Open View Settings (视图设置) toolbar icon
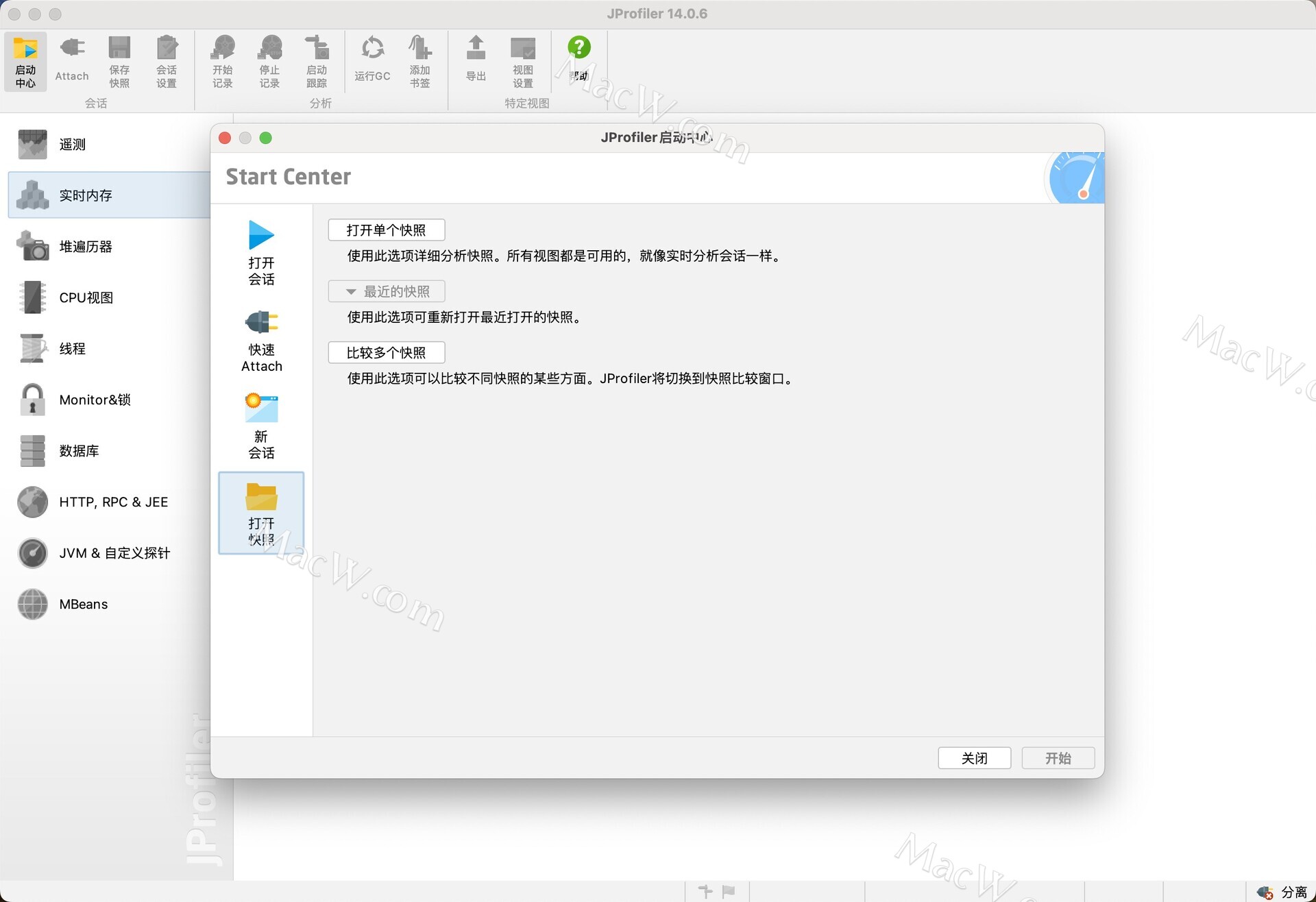This screenshot has height=902, width=1316. click(523, 62)
